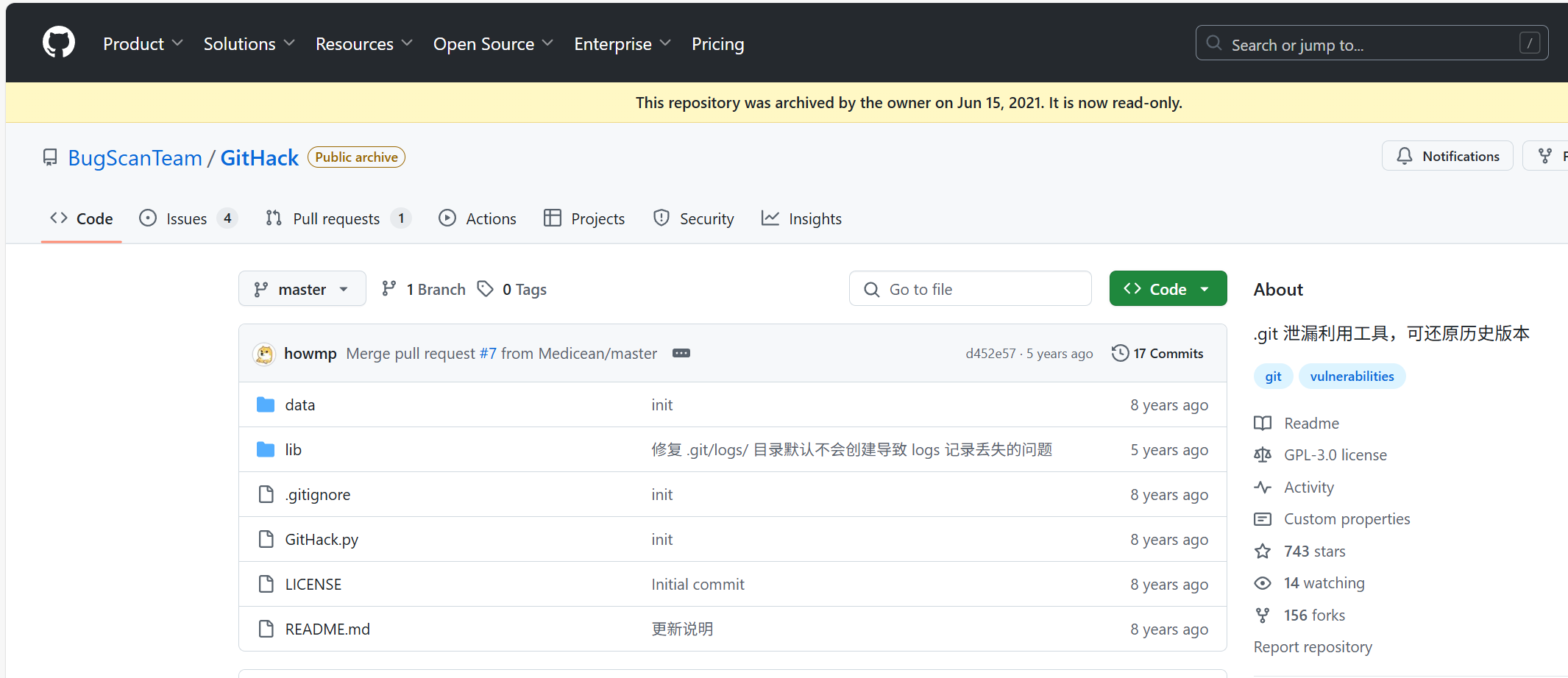Screen dimensions: 1568x678
Task: Open the GitHack.py file
Action: (x=322, y=540)
